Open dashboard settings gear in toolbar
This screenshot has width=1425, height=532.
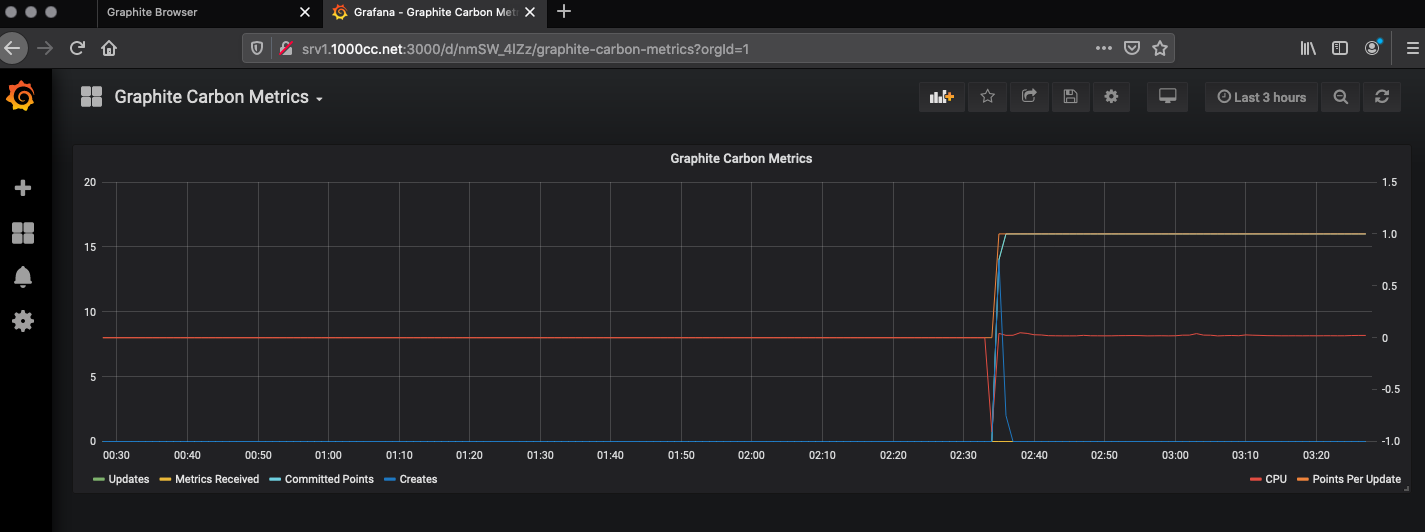pyautogui.click(x=1111, y=97)
